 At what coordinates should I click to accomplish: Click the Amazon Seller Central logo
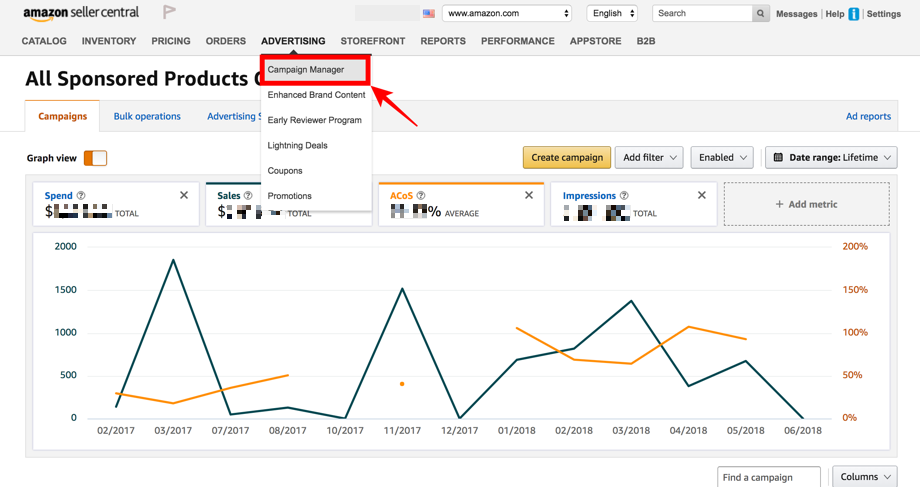click(81, 13)
